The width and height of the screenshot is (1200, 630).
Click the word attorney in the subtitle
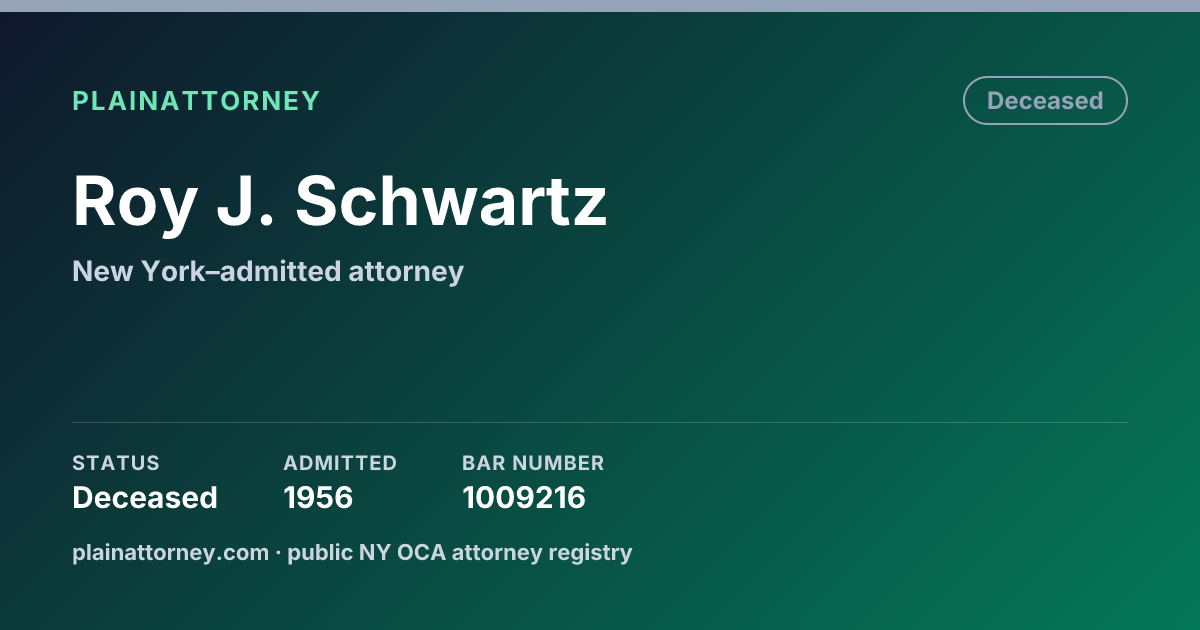pos(406,271)
